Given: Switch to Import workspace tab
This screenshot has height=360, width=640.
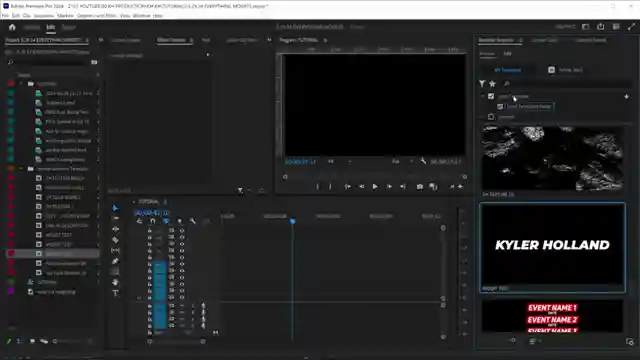Looking at the screenshot, I should pos(31,27).
